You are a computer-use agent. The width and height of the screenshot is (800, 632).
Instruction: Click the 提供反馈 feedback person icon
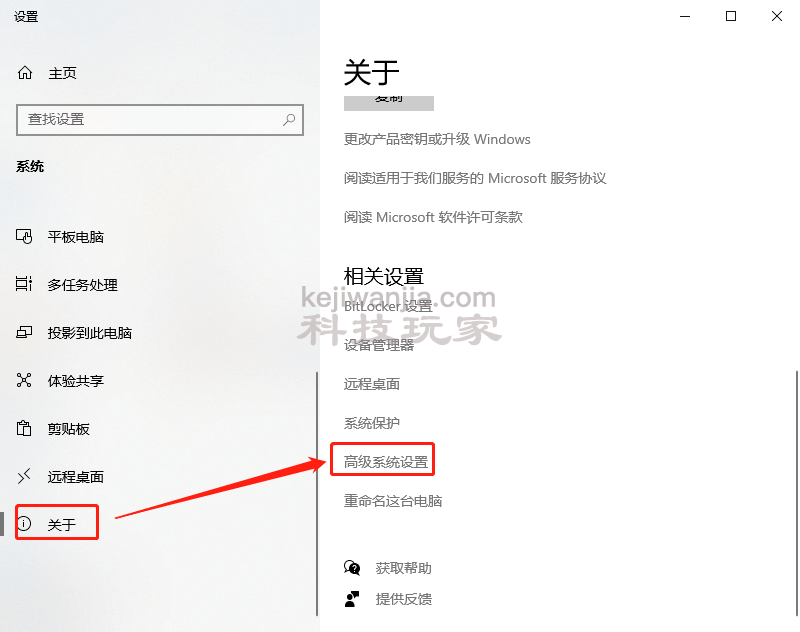tap(352, 599)
